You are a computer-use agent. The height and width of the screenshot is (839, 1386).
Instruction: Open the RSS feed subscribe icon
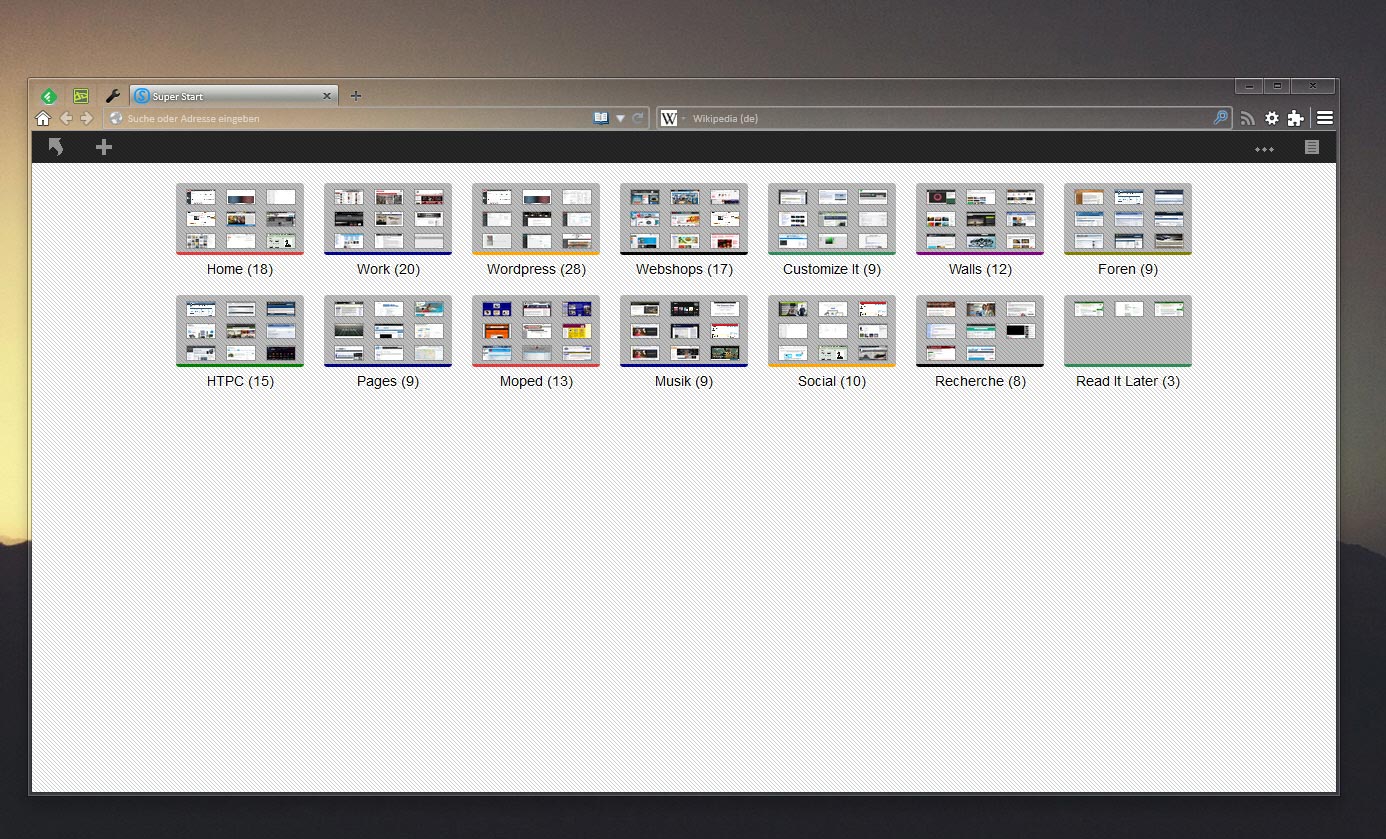click(1247, 118)
